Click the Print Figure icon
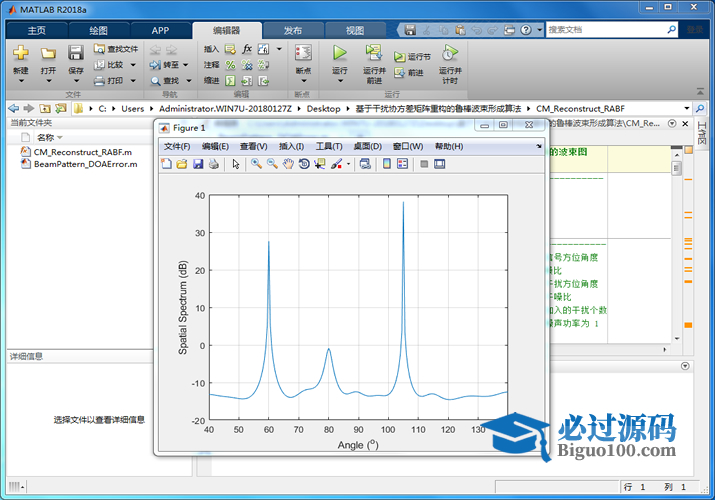 [x=213, y=164]
